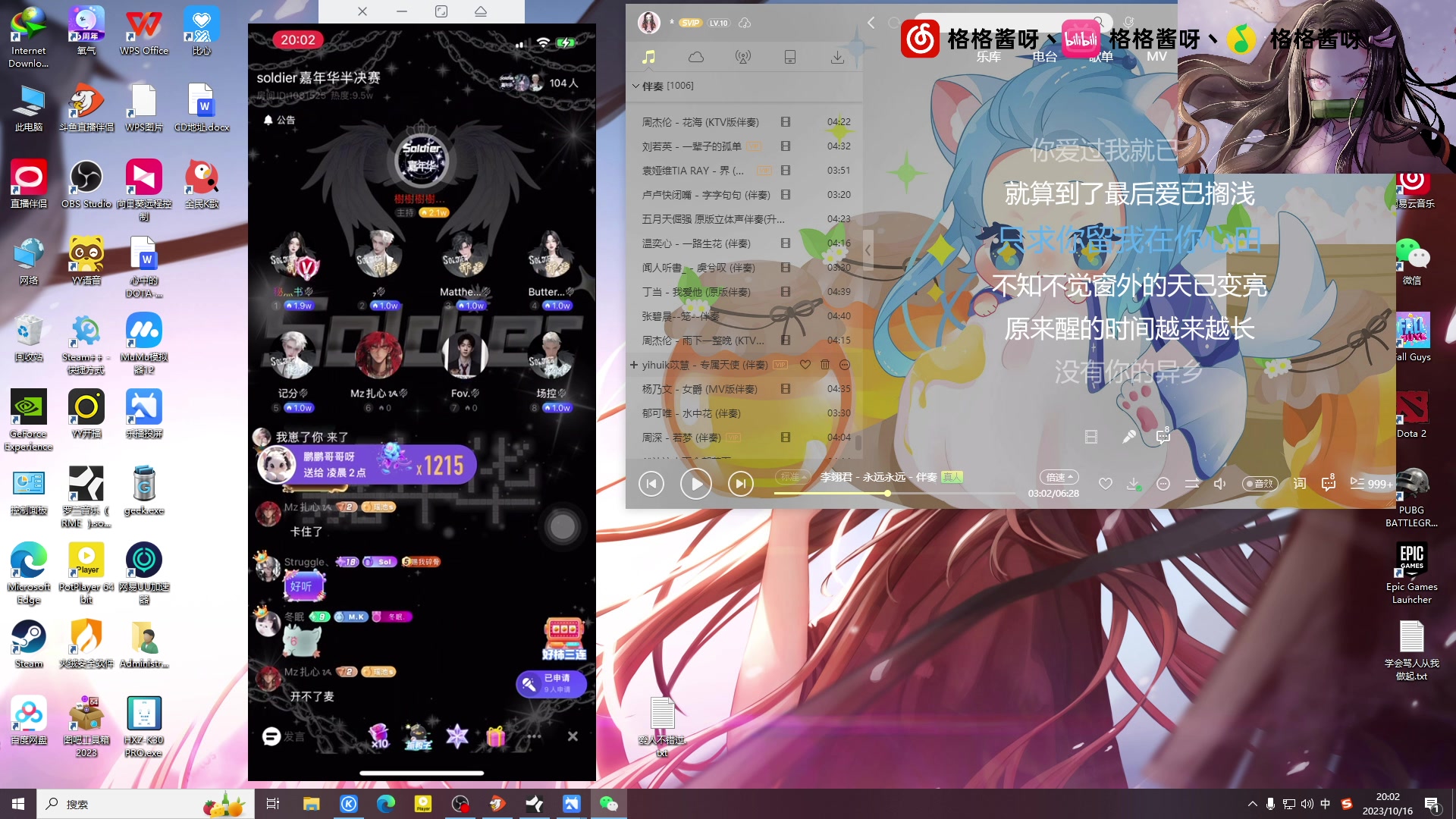Image resolution: width=1456 pixels, height=819 pixels.
Task: Open the local music note tab
Action: (648, 57)
